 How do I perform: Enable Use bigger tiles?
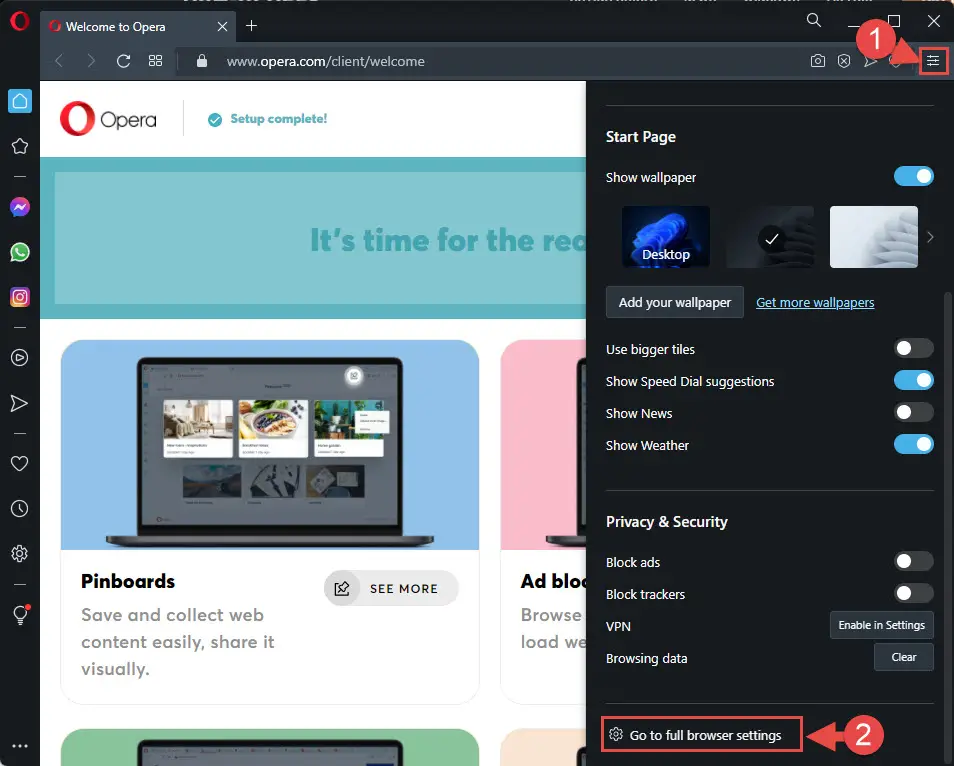coord(913,348)
